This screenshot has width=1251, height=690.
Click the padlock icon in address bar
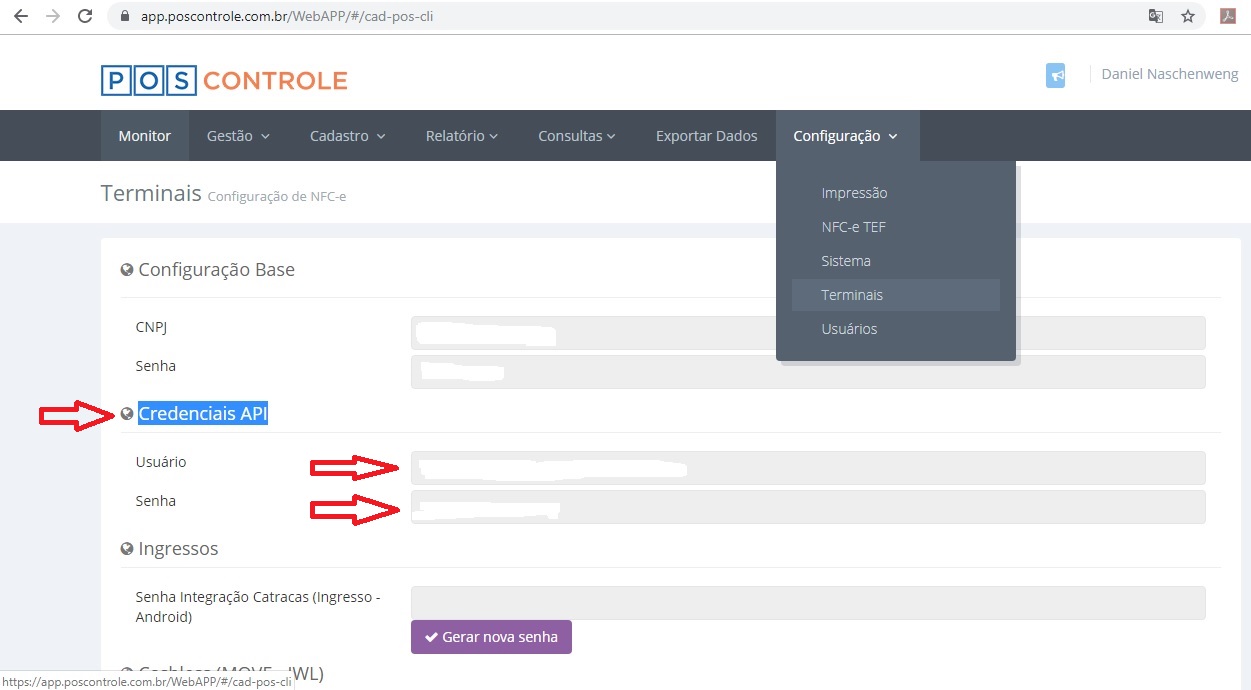click(x=125, y=16)
